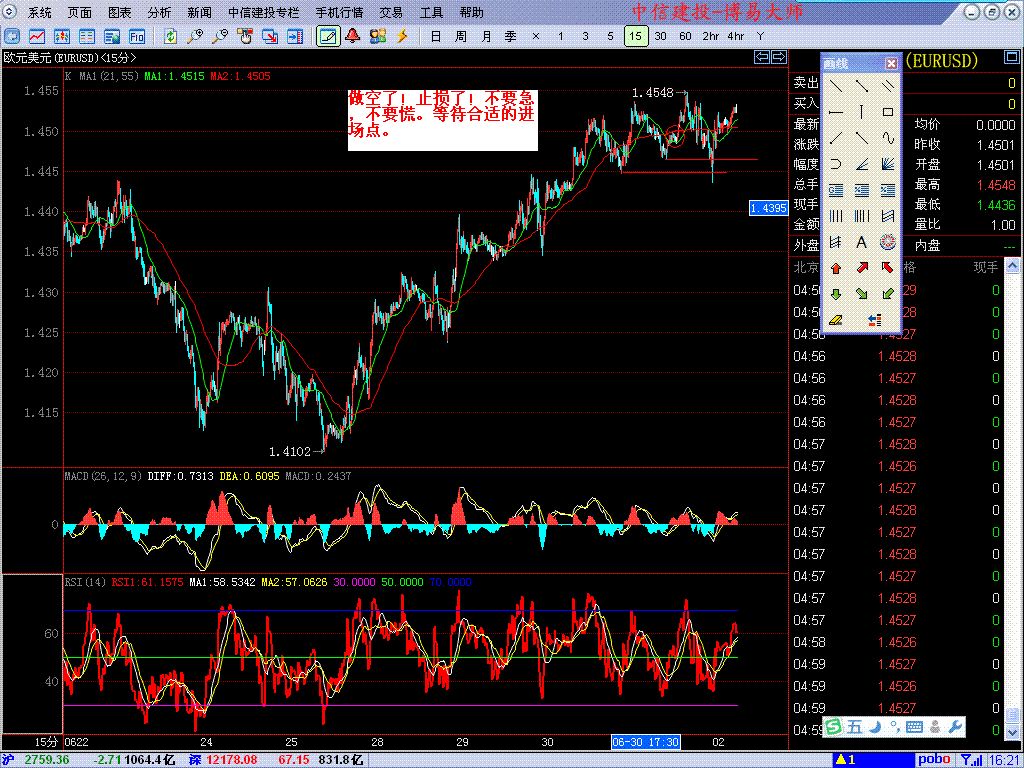This screenshot has height=768, width=1024.
Task: Switch to 60 minute period
Action: (685, 37)
